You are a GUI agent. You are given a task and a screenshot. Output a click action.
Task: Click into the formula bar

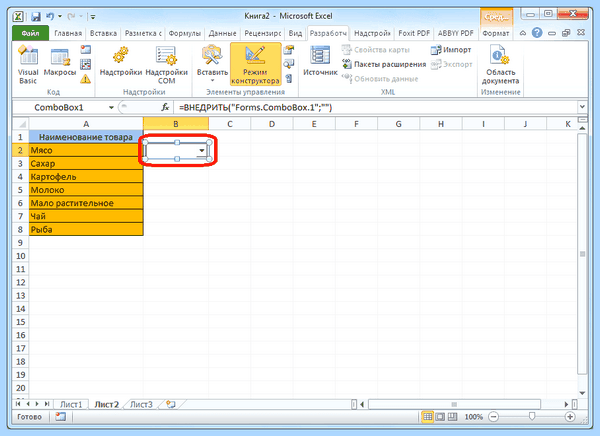[375, 108]
